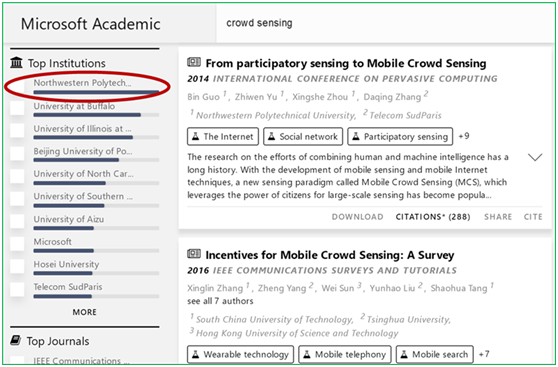The height and width of the screenshot is (367, 558).
Task: Click paper icon beside 'Incentives for Mobile Crowd Sensing'
Action: tap(194, 254)
